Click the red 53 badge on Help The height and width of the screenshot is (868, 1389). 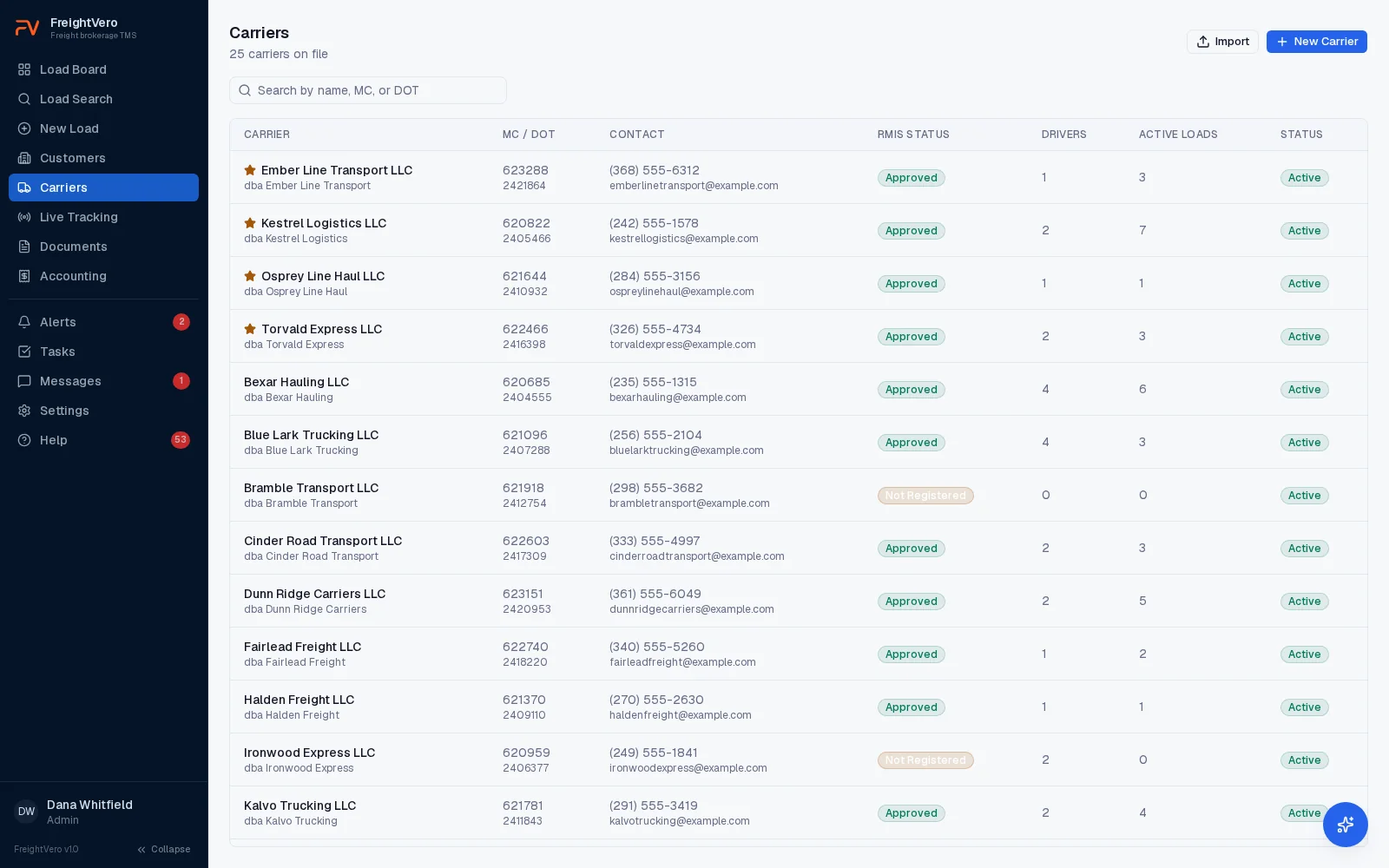point(181,440)
